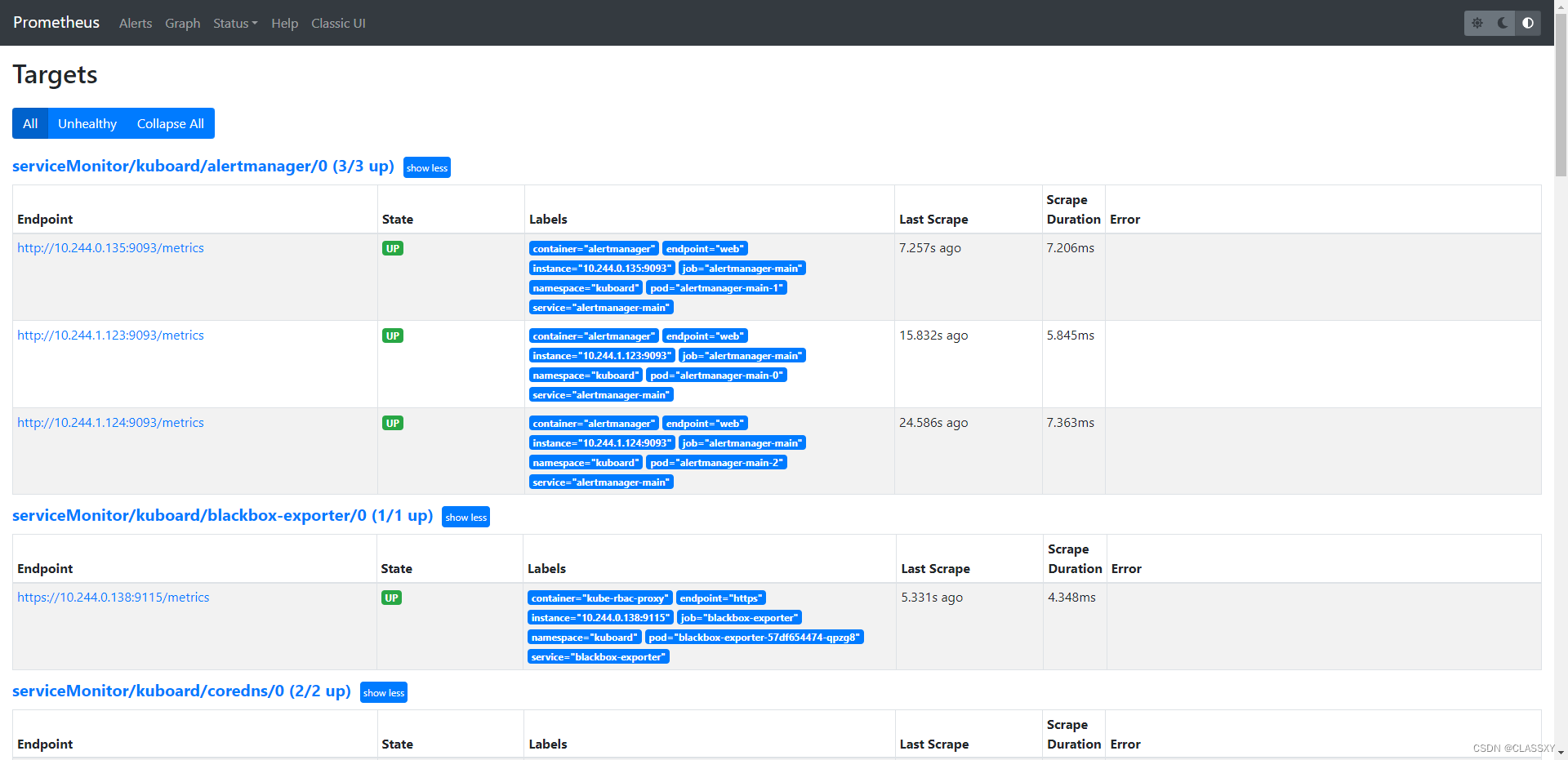1568x760 pixels.
Task: Select the All targets filter
Action: click(30, 123)
